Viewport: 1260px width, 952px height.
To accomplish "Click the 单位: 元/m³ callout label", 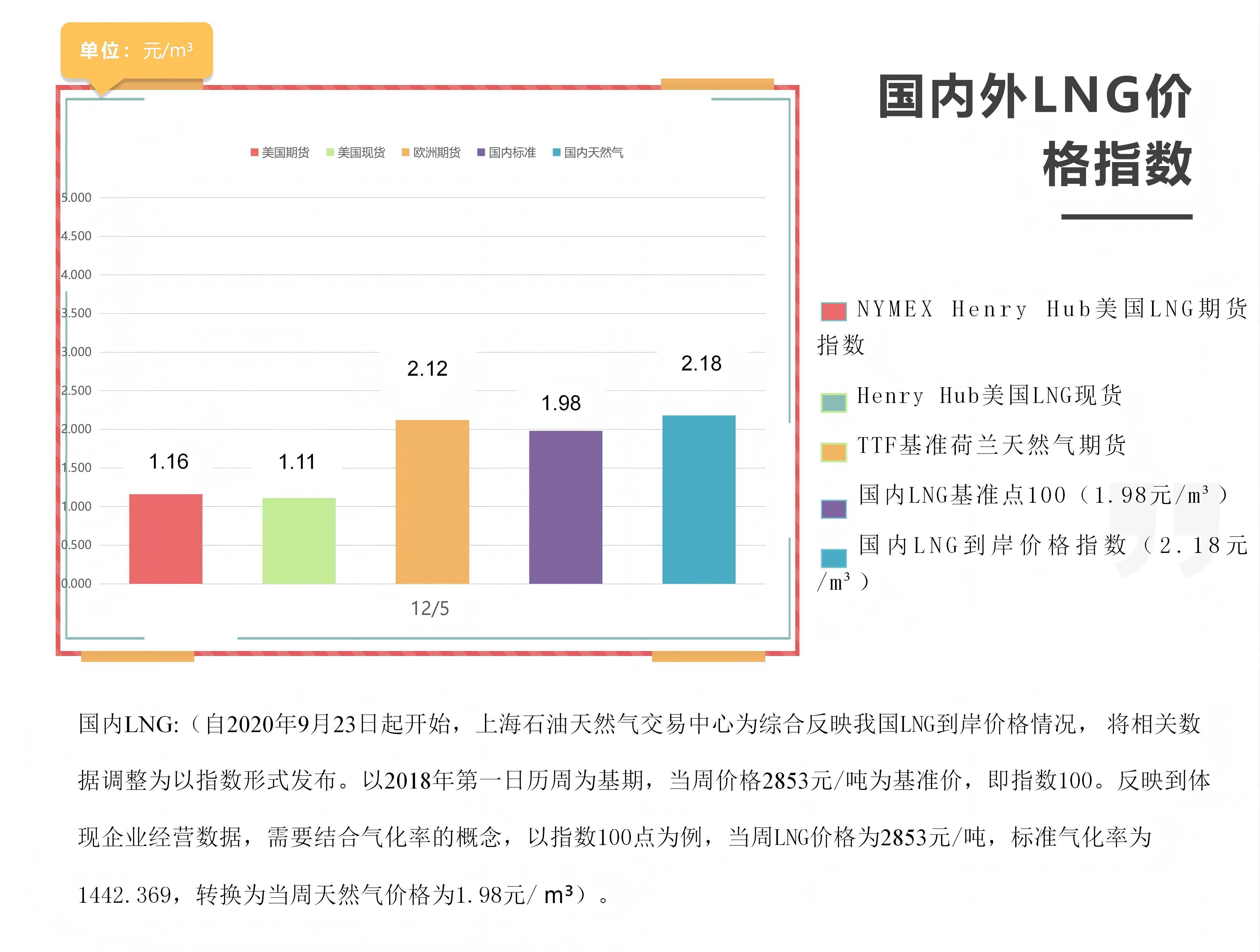I will tap(137, 51).
